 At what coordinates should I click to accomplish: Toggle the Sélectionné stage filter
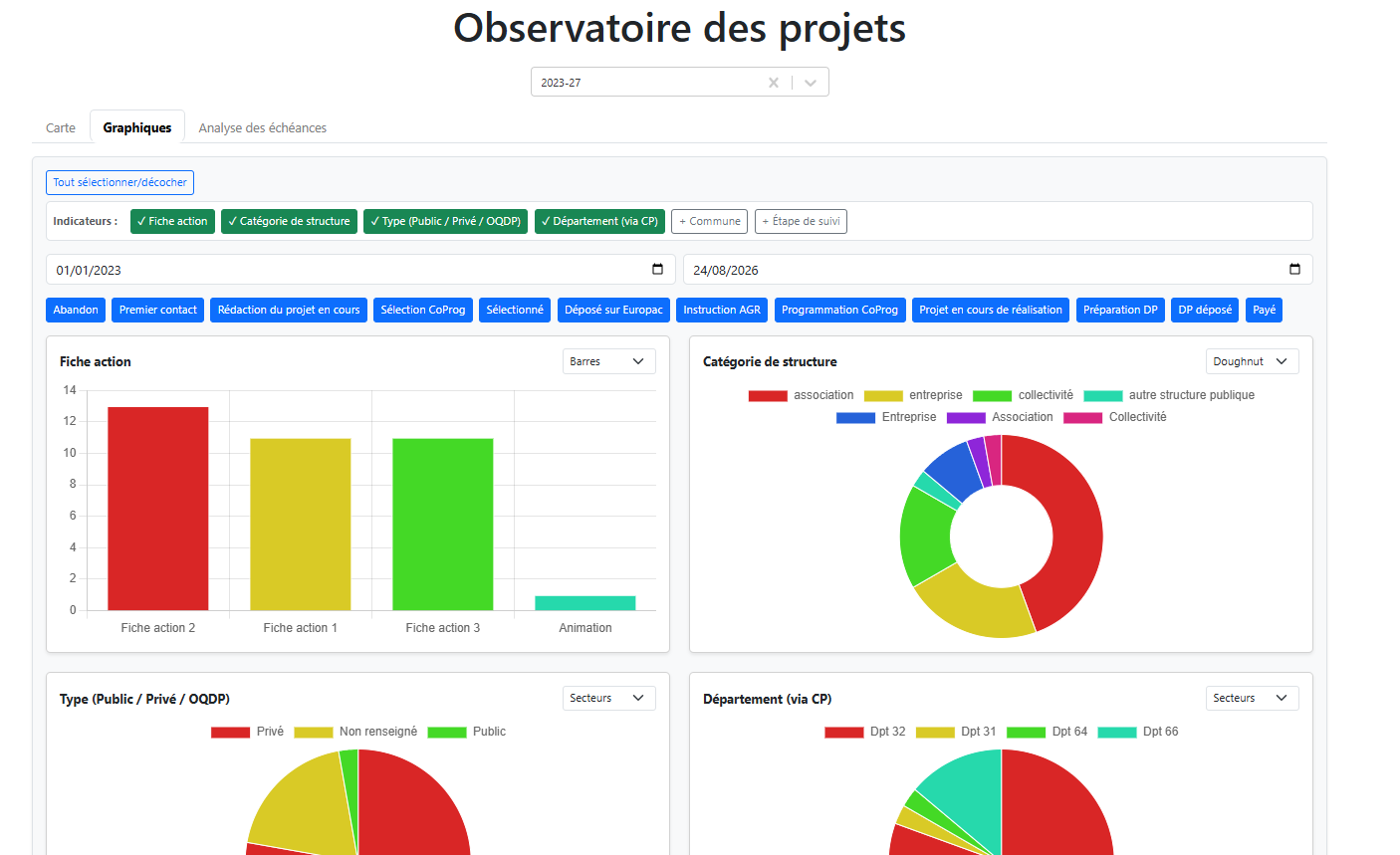(x=515, y=310)
